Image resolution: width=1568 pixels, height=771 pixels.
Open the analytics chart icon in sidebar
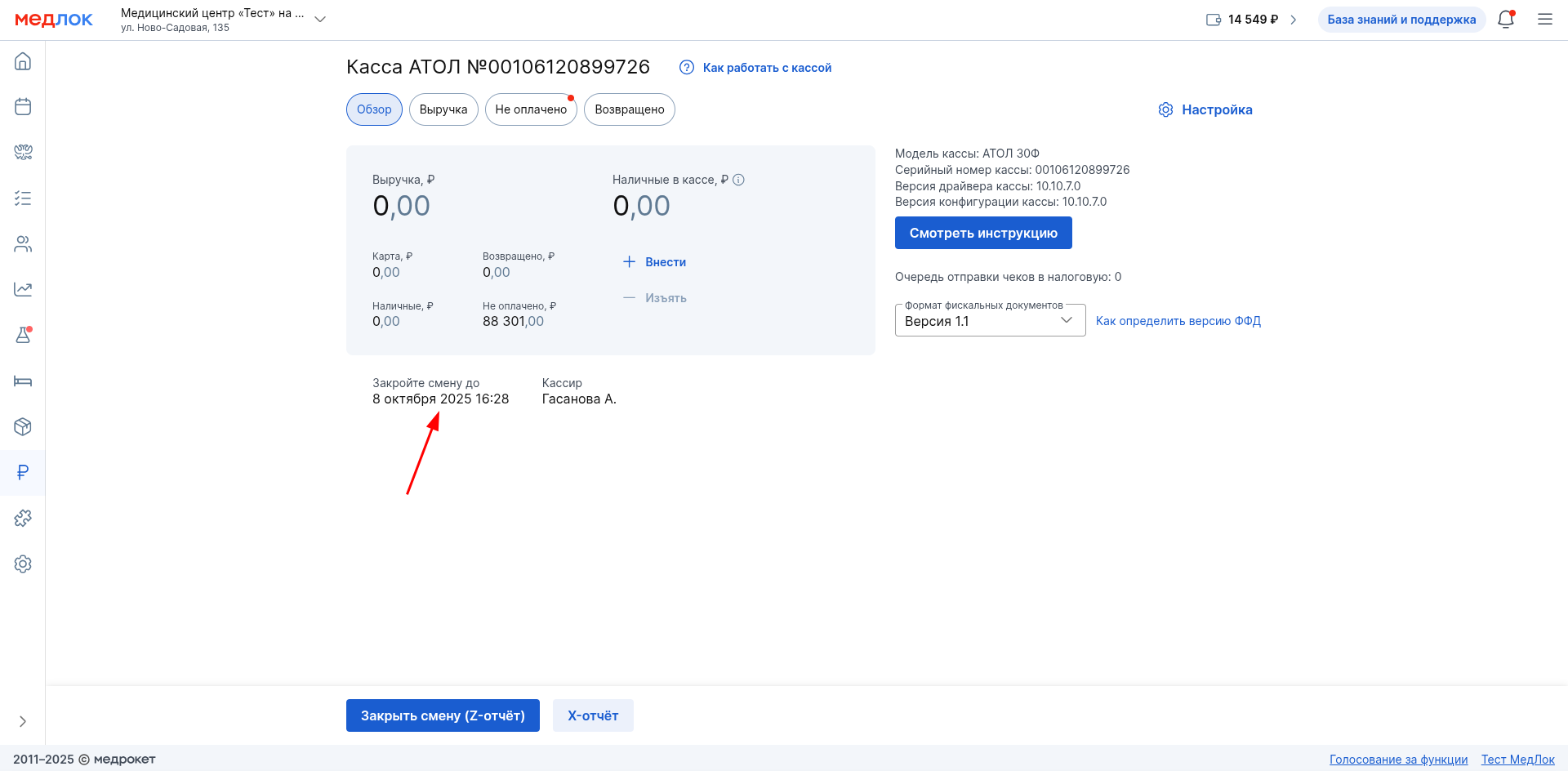point(23,289)
